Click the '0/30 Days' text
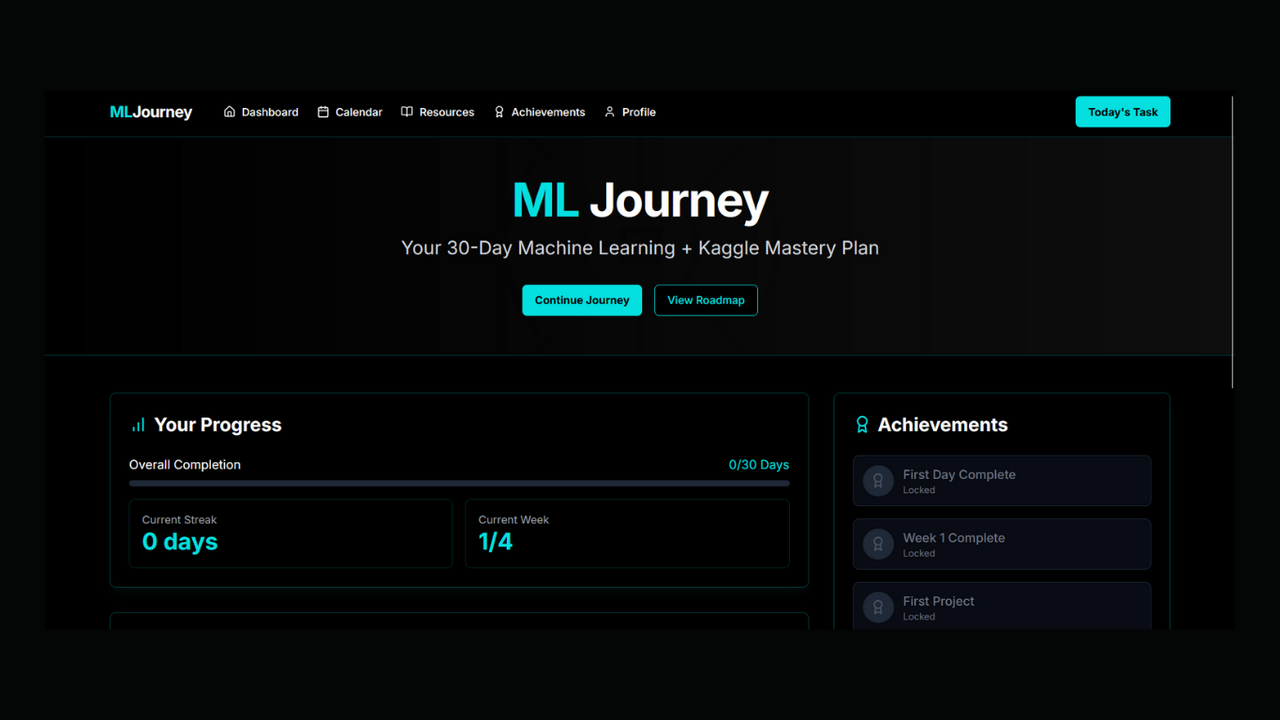 759,465
